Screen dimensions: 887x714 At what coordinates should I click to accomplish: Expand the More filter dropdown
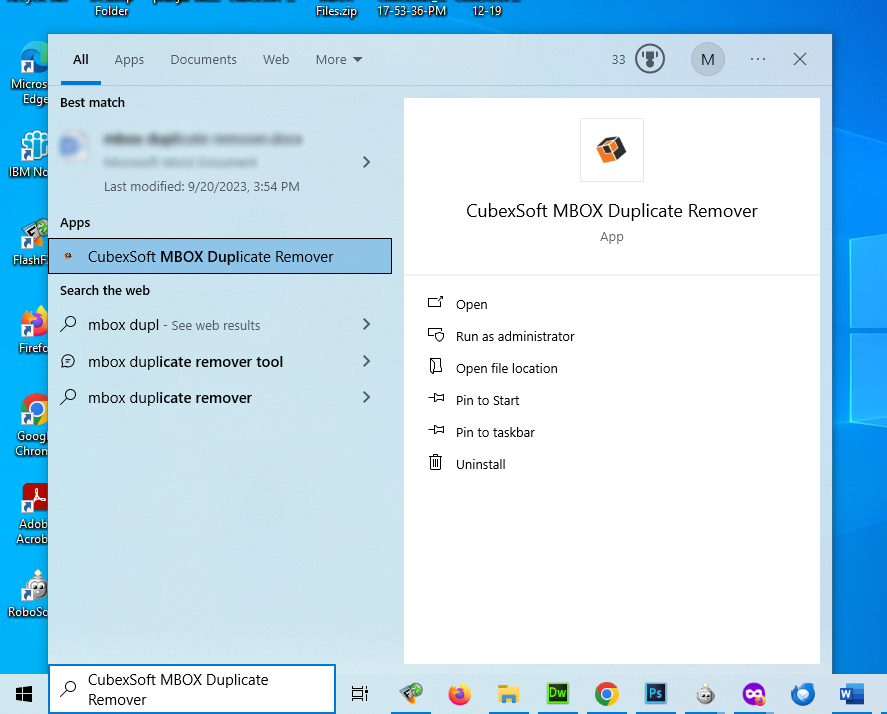[338, 60]
